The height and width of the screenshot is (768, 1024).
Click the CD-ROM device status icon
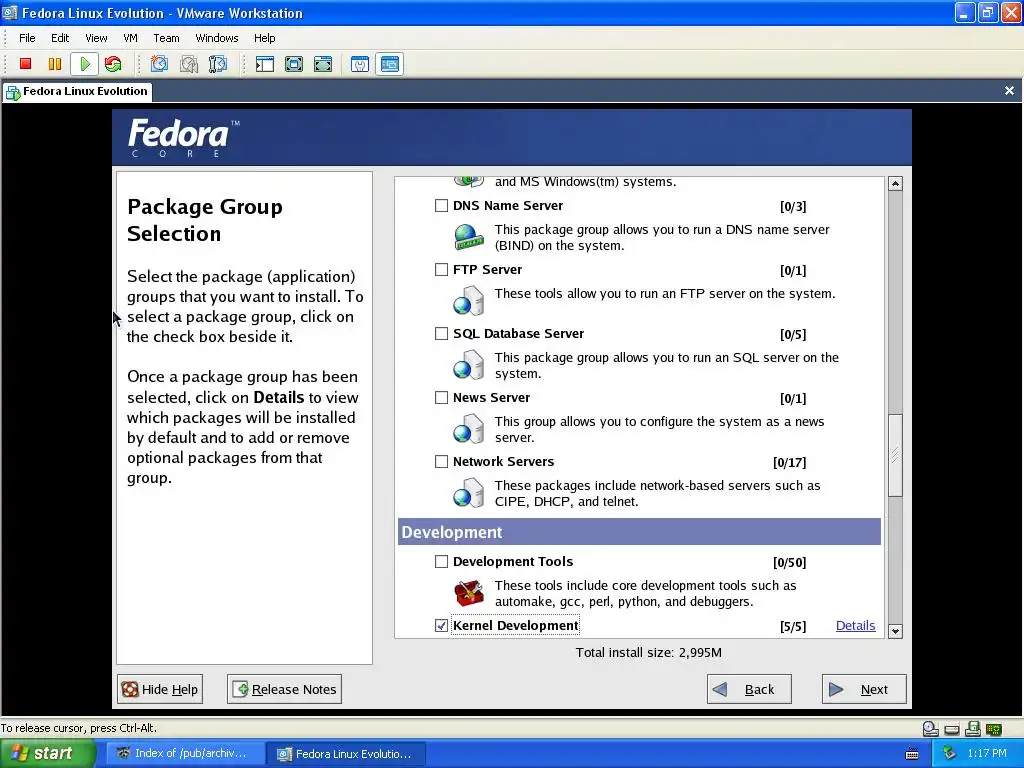pos(931,729)
